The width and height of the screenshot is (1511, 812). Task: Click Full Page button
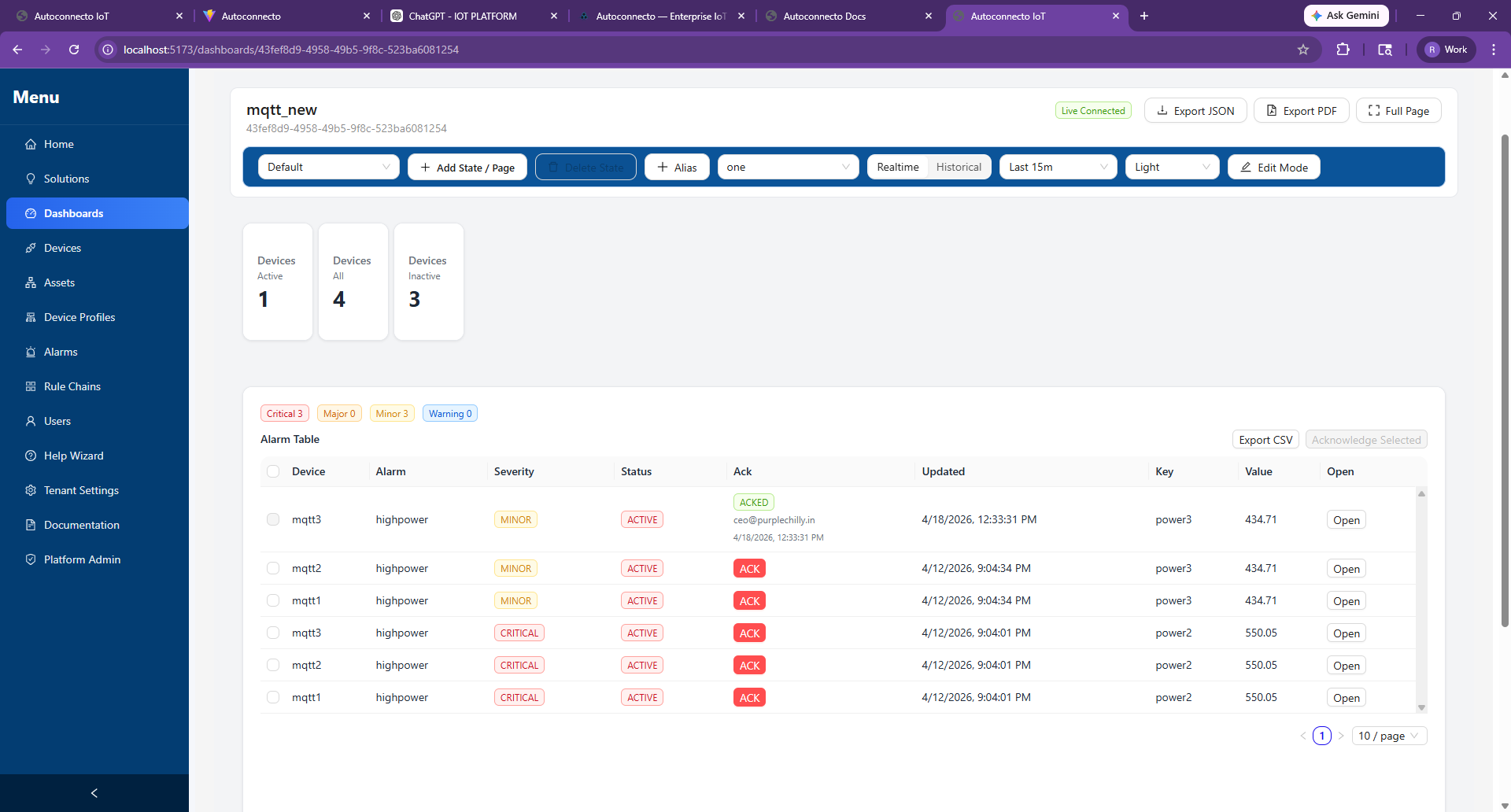(x=1398, y=111)
